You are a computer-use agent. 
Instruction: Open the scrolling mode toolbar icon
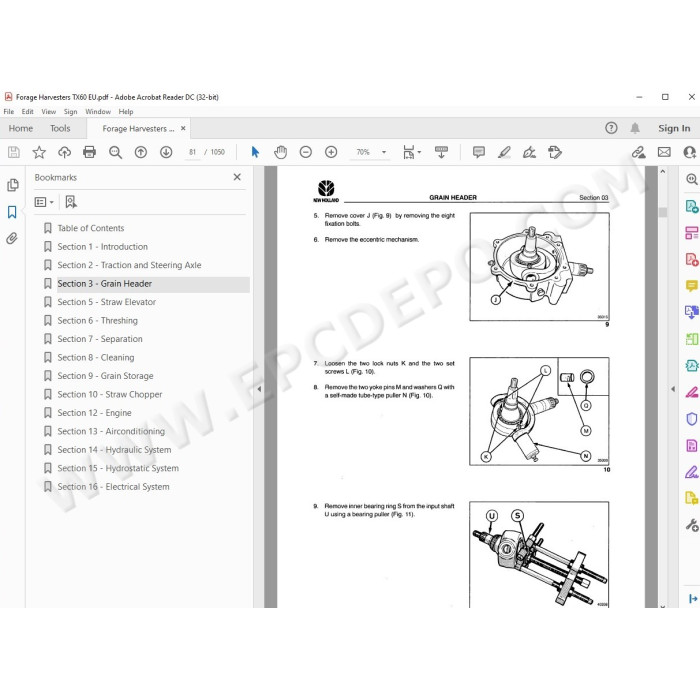[x=441, y=152]
